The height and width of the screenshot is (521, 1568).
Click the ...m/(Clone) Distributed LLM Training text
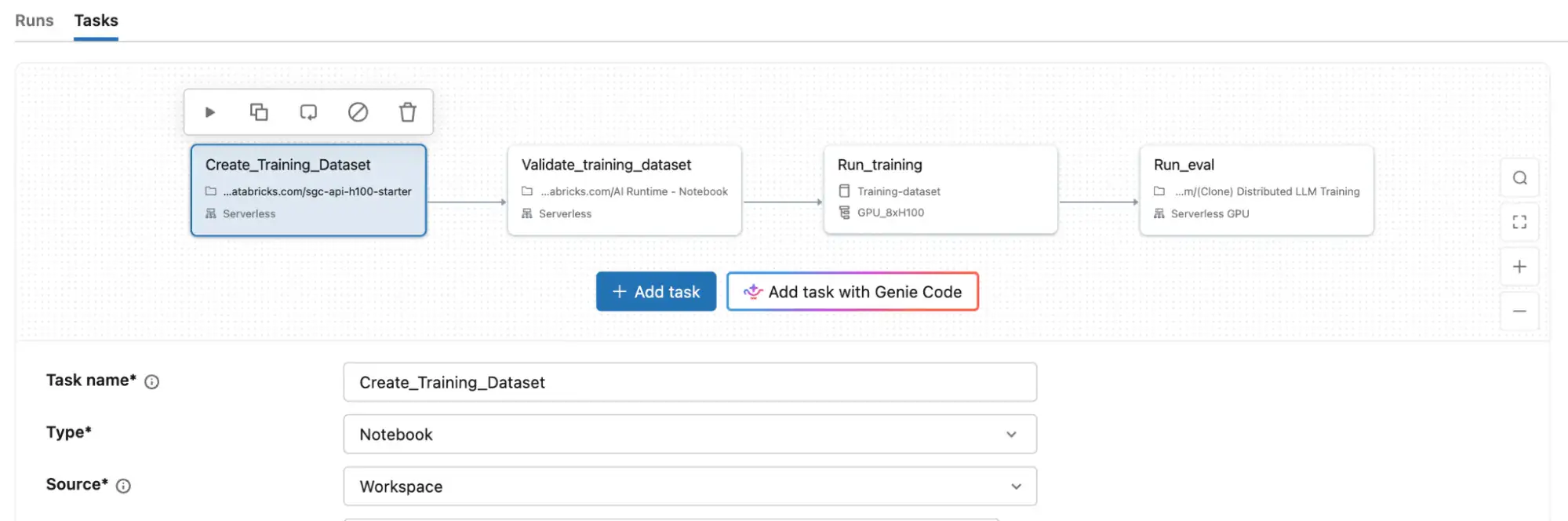pyautogui.click(x=1267, y=191)
